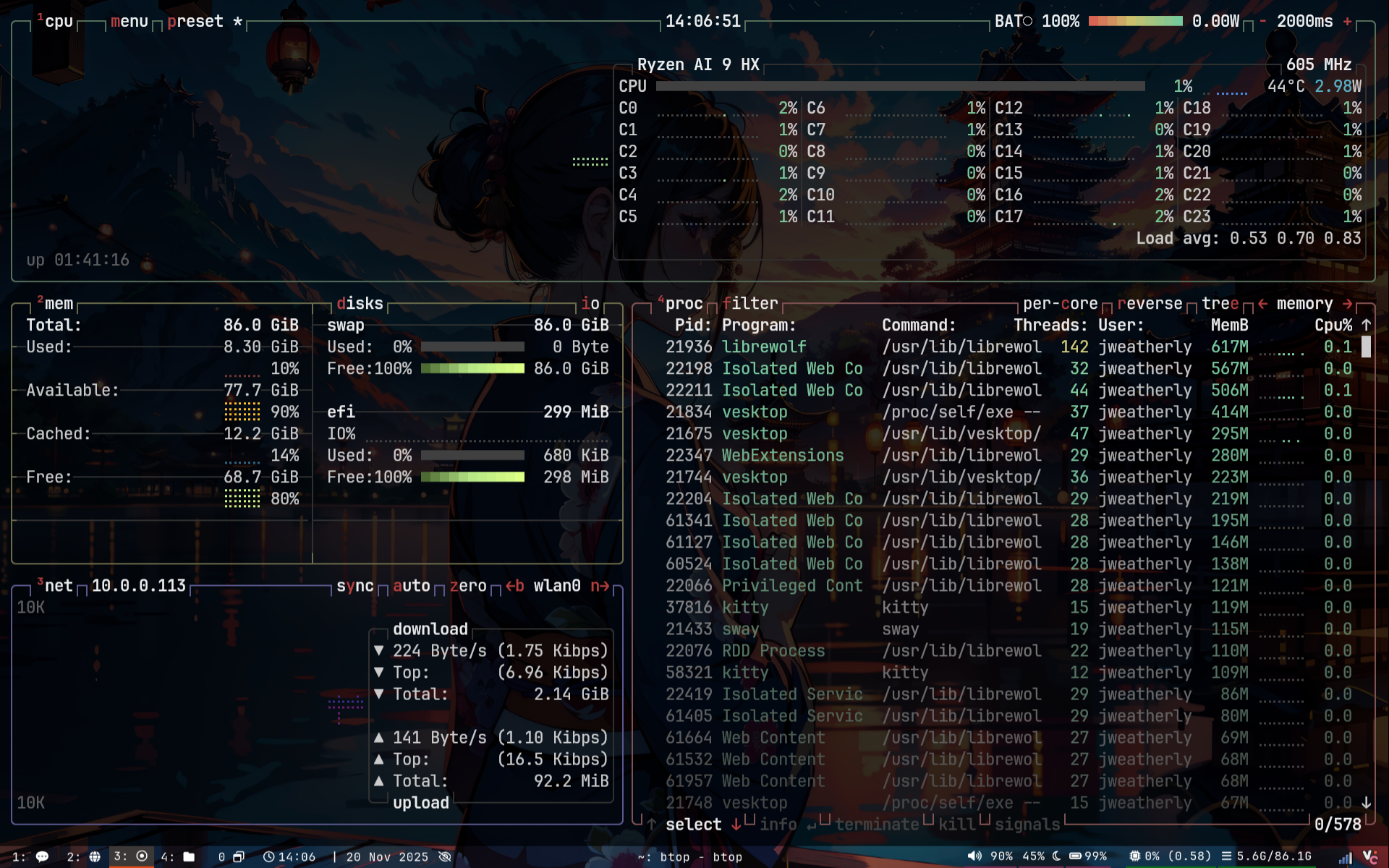Image resolution: width=1389 pixels, height=868 pixels.
Task: Click the battery icon in status bar
Action: 1076,856
